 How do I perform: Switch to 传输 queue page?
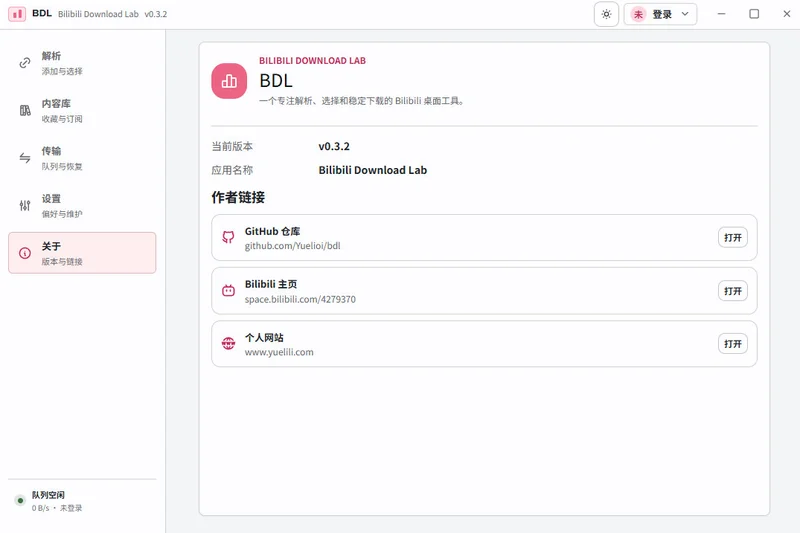(x=82, y=158)
